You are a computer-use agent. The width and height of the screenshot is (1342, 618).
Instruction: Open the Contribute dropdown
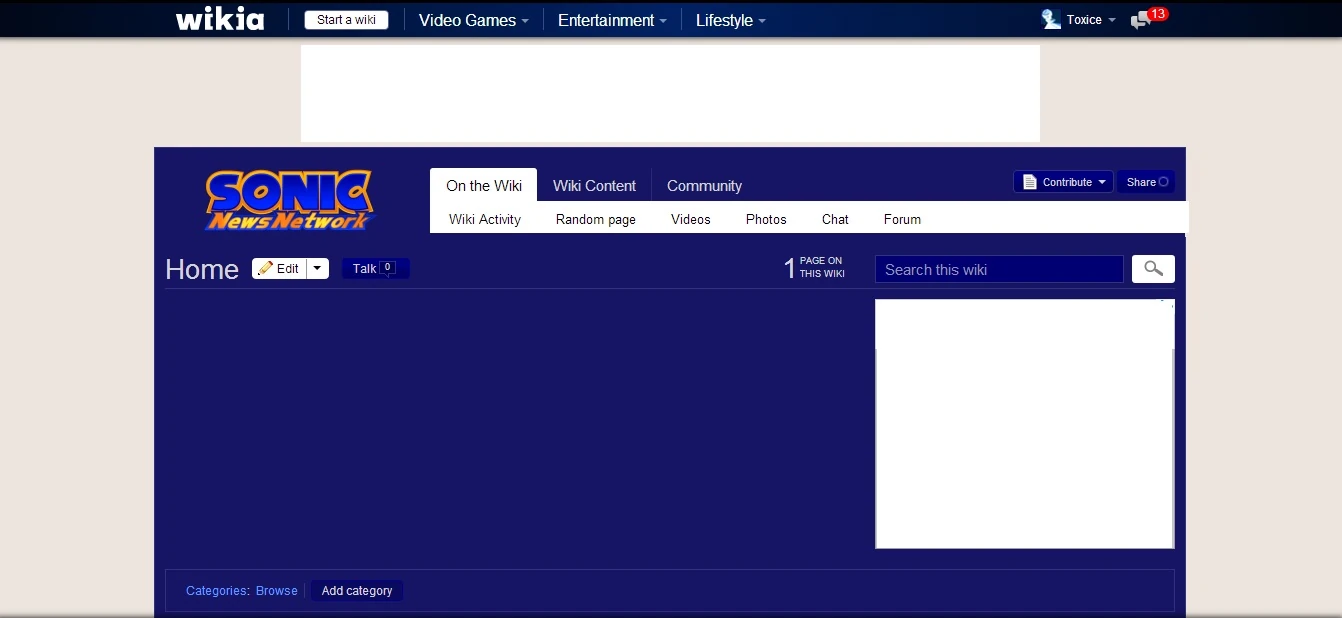(1063, 182)
